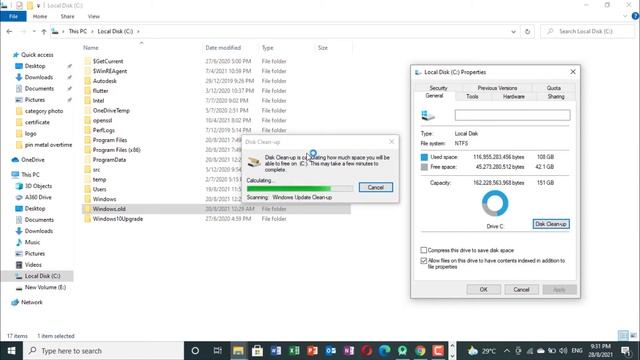The image size is (640, 360).
Task: Toggle Compress this drive checkbox
Action: (x=424, y=250)
